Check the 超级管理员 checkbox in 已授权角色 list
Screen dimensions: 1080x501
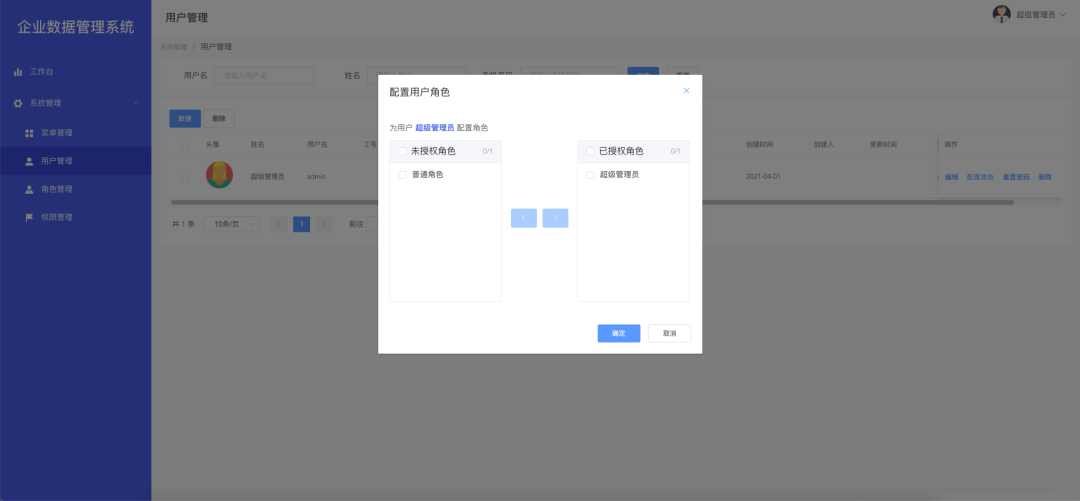(590, 174)
